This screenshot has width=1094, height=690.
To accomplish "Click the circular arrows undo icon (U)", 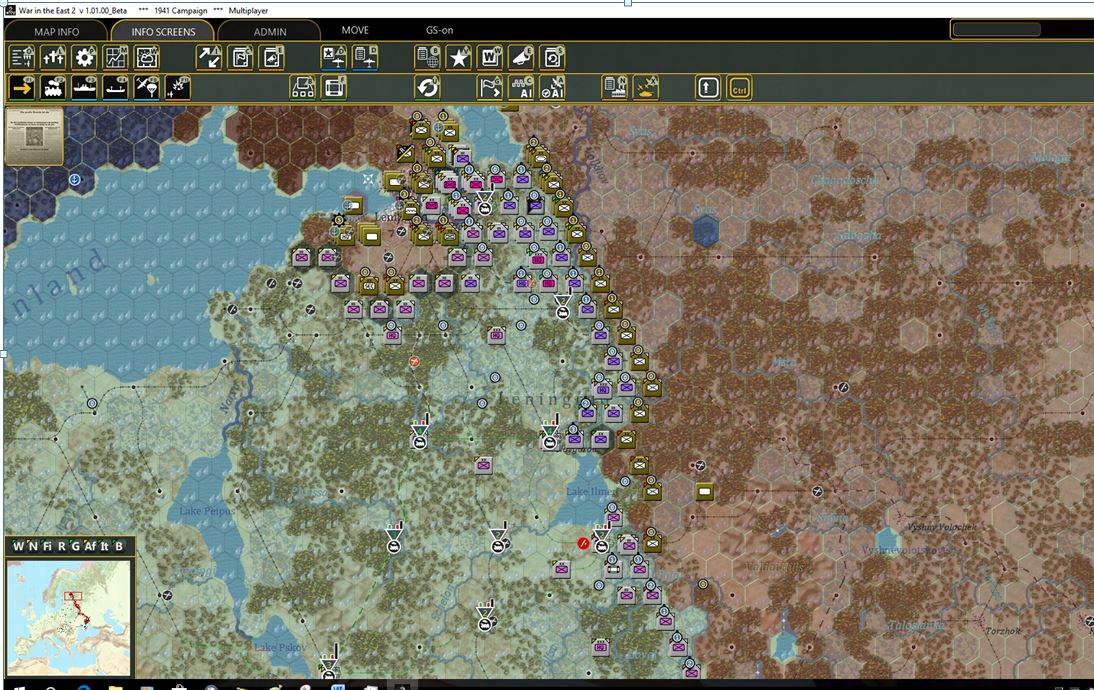I will [427, 88].
